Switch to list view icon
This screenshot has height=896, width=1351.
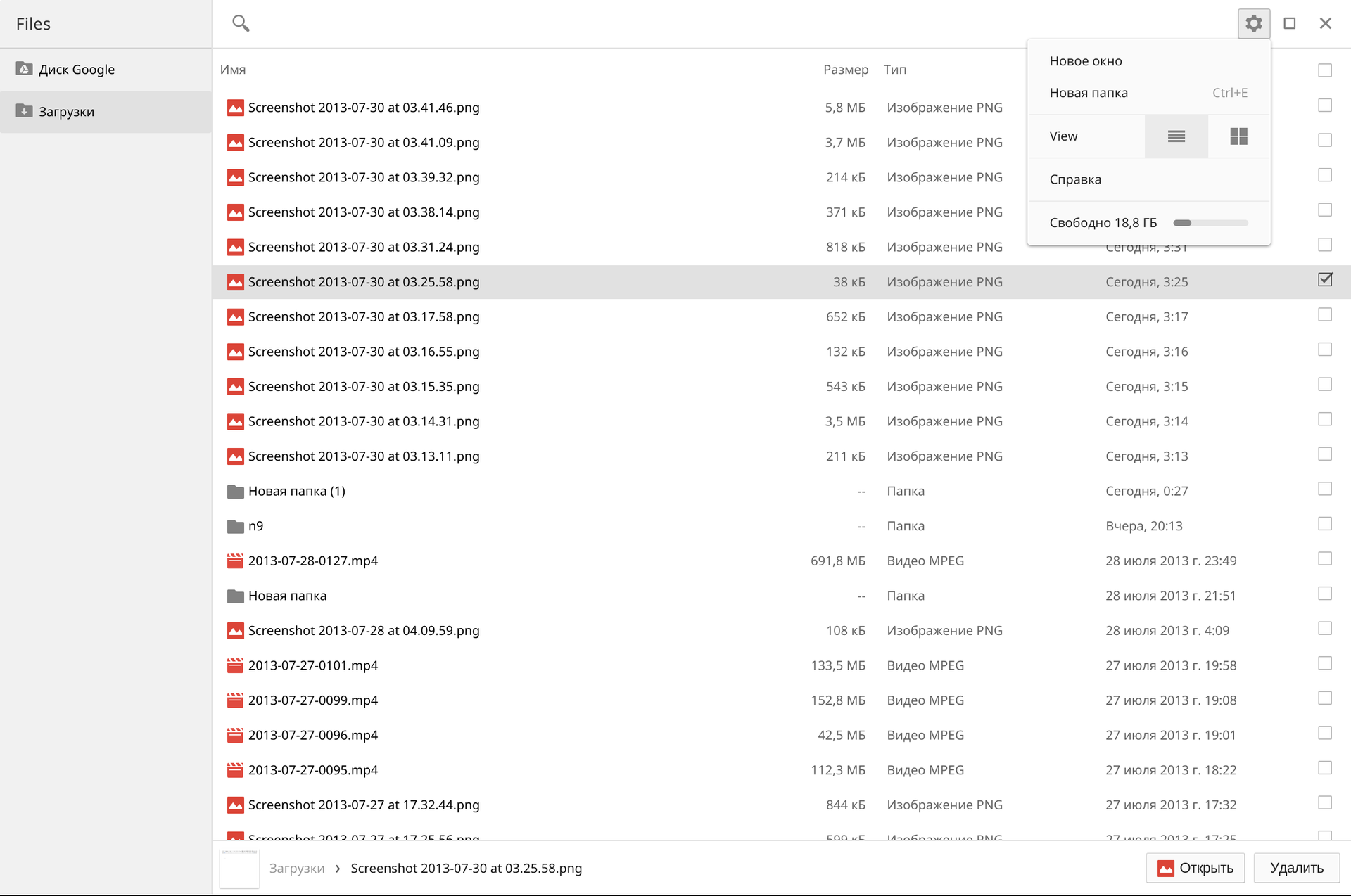(x=1176, y=136)
